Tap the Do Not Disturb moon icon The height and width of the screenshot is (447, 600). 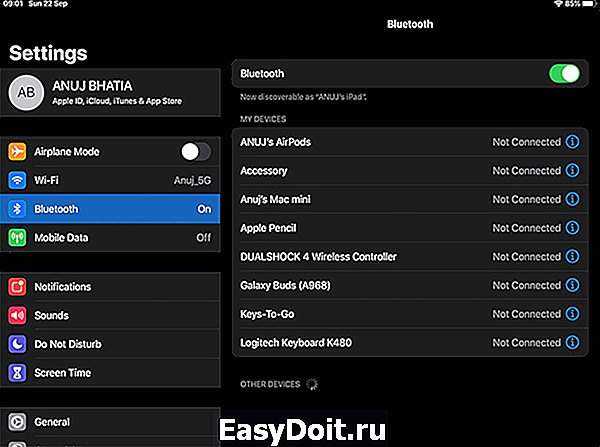pyautogui.click(x=17, y=344)
